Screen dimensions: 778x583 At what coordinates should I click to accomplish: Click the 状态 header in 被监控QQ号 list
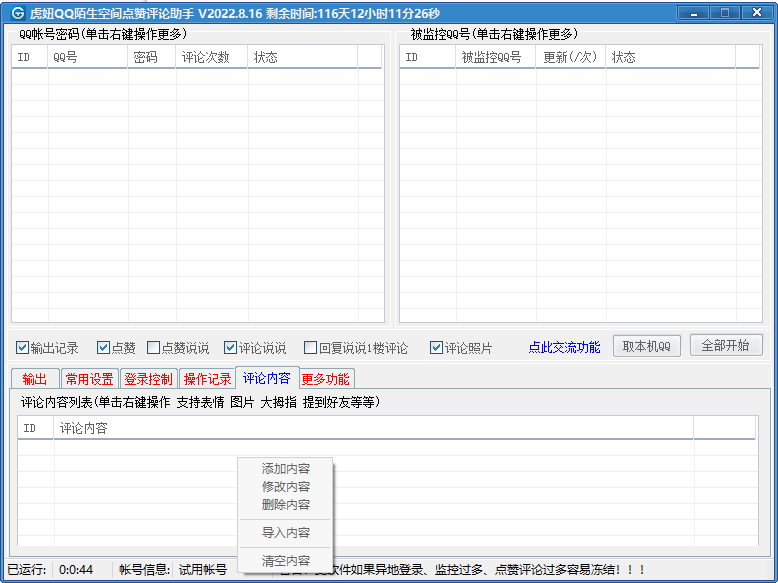click(670, 57)
